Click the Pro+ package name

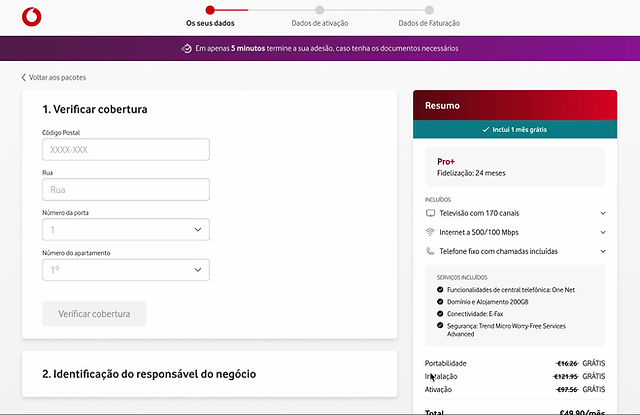[446, 162]
